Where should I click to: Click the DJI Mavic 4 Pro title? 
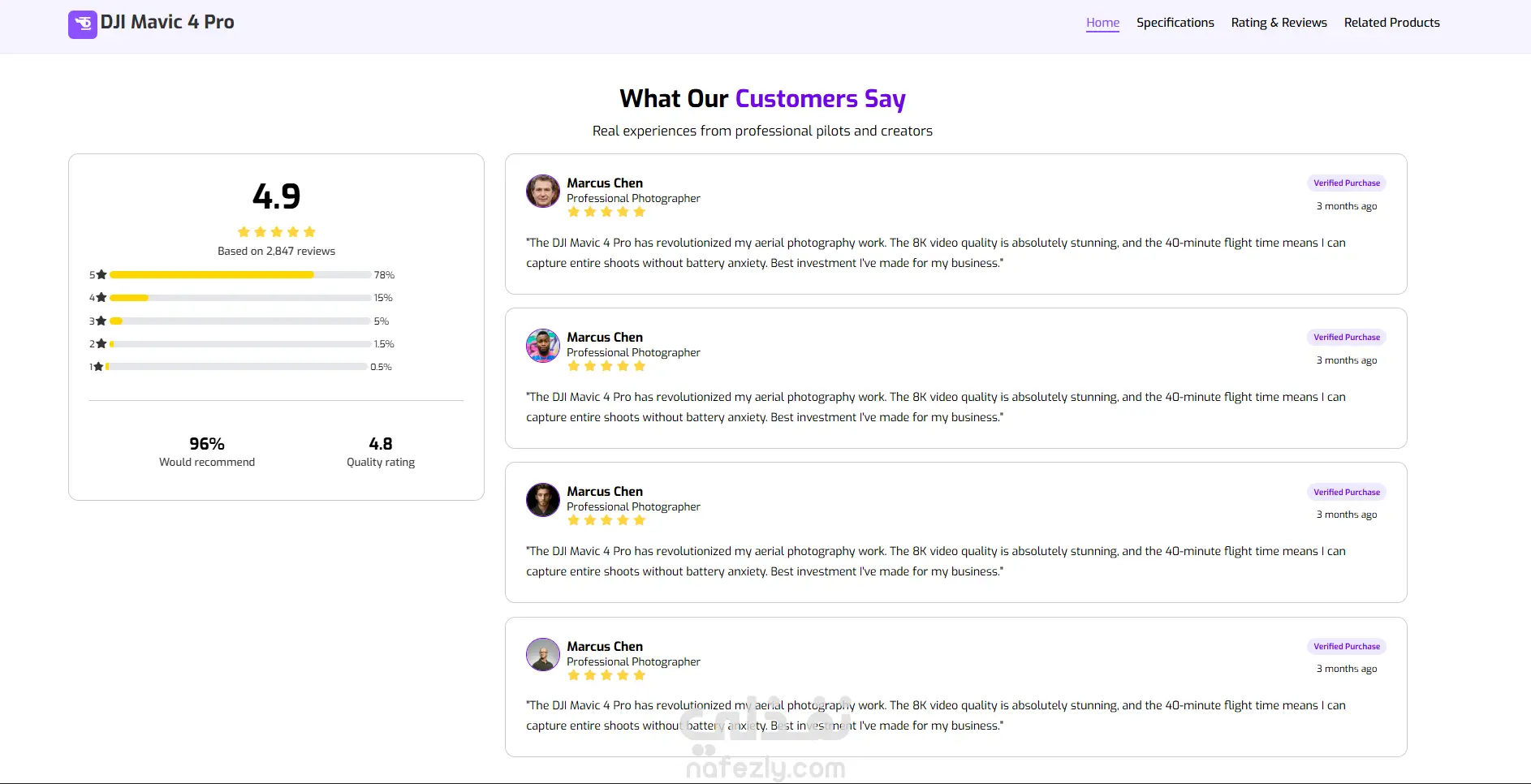pyautogui.click(x=167, y=23)
